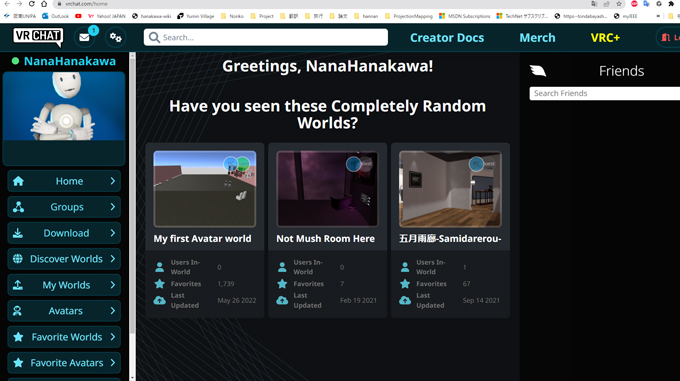Screen dimensions: 680x381
Task: Click the search magnifier icon
Action: [154, 38]
